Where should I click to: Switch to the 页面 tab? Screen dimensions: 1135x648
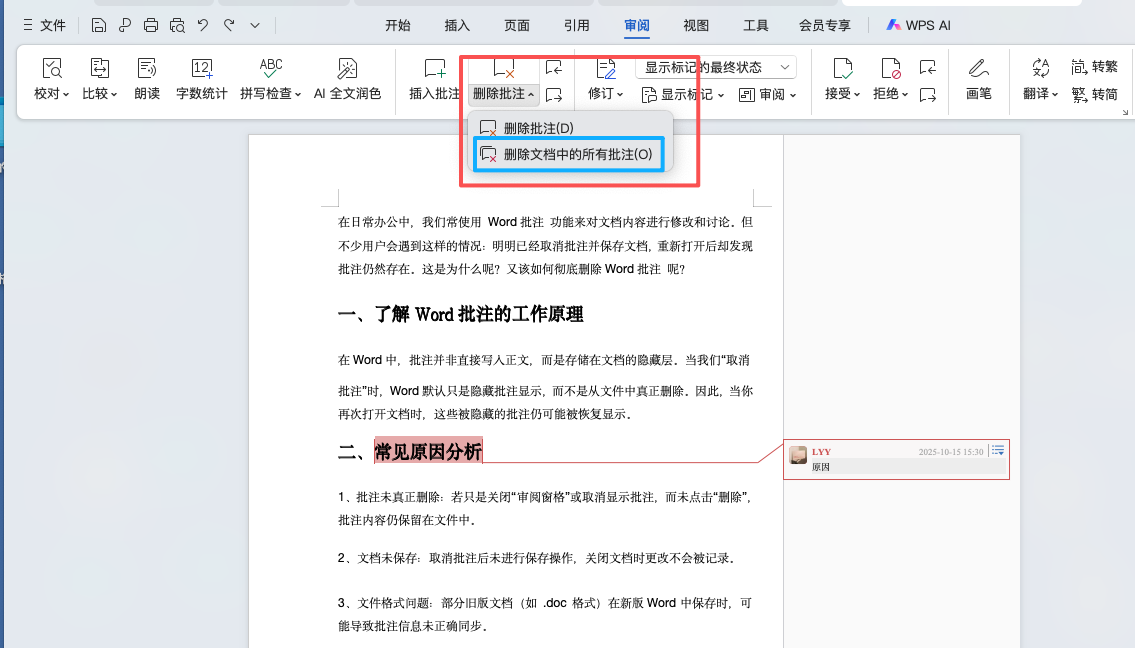[x=517, y=25]
